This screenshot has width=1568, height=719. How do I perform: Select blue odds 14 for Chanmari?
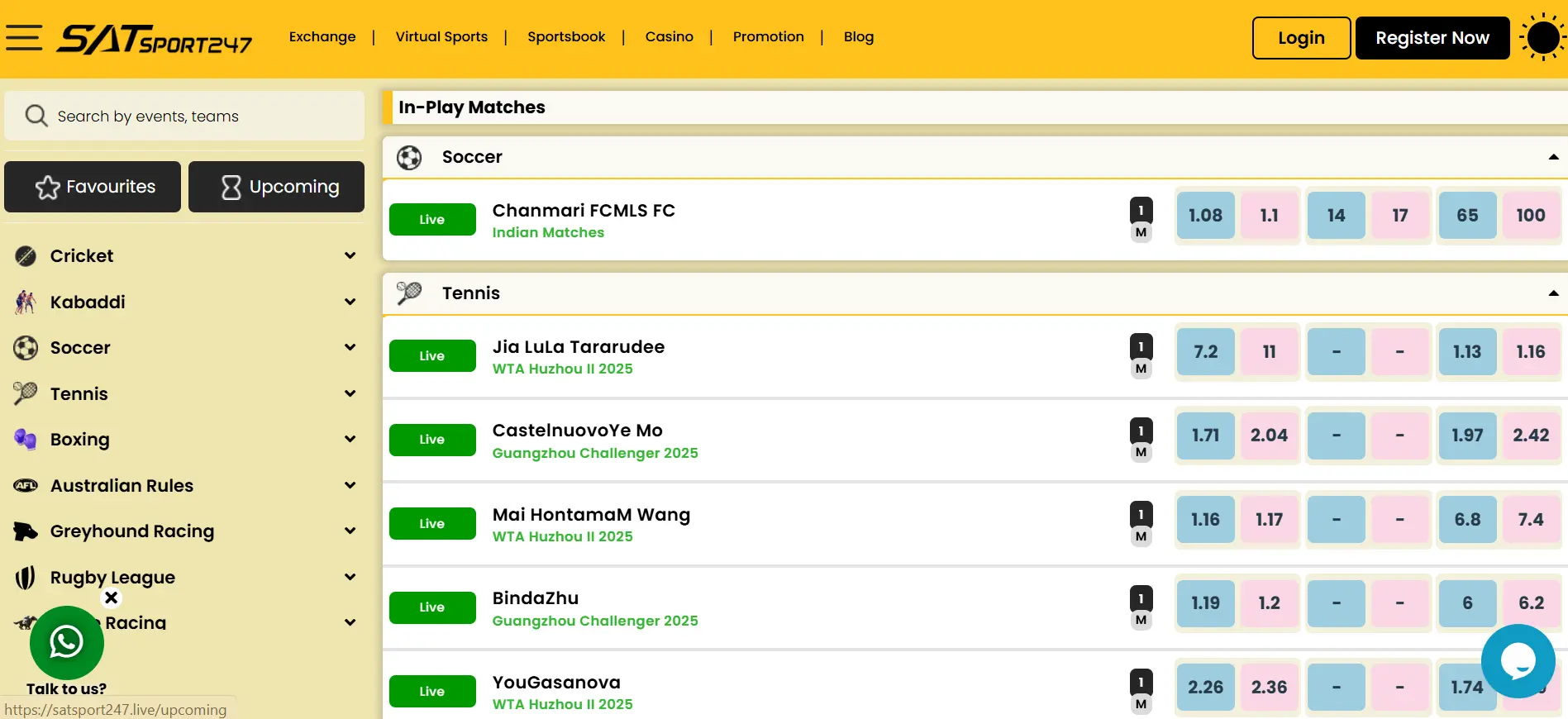[1336, 216]
